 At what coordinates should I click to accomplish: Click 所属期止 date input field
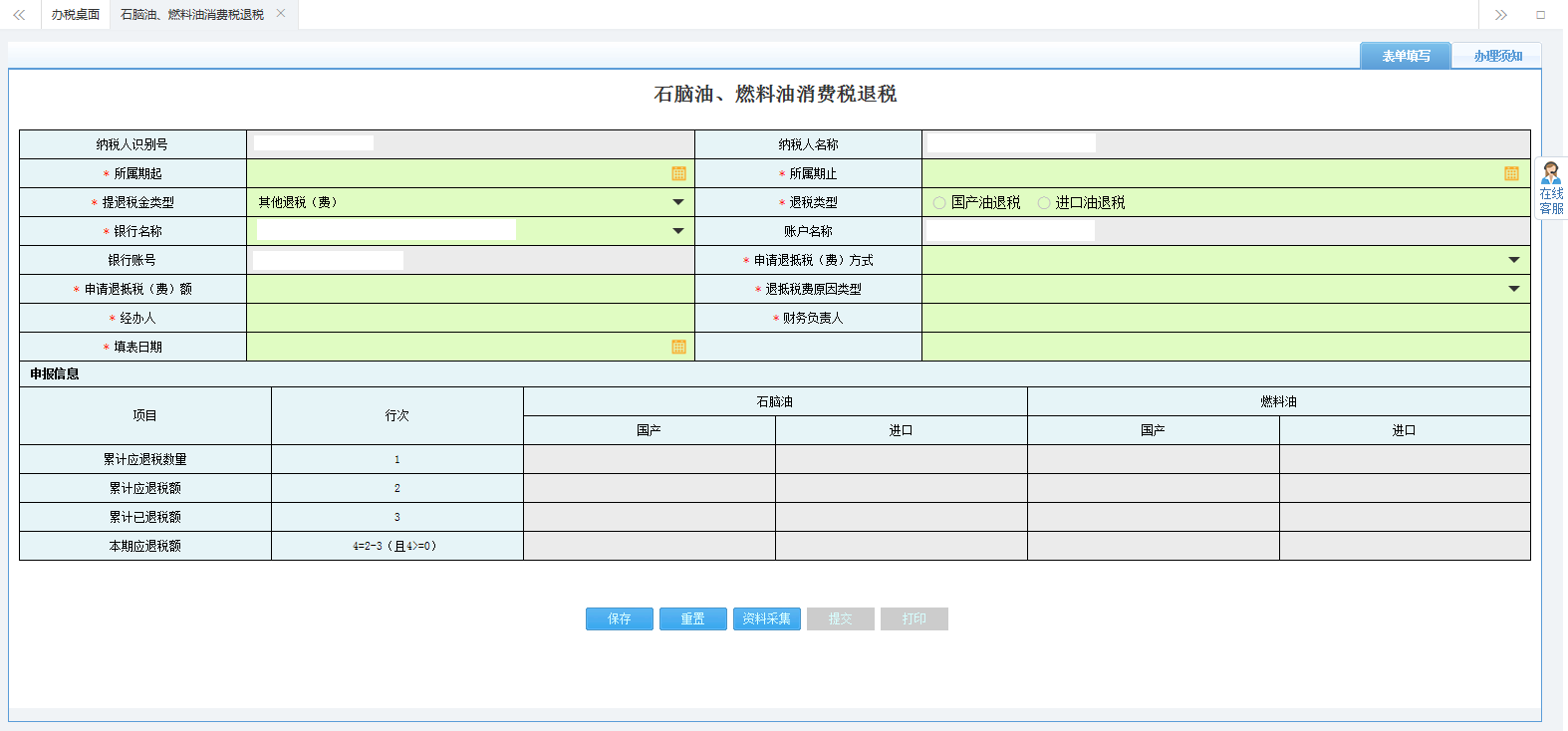tap(1226, 173)
